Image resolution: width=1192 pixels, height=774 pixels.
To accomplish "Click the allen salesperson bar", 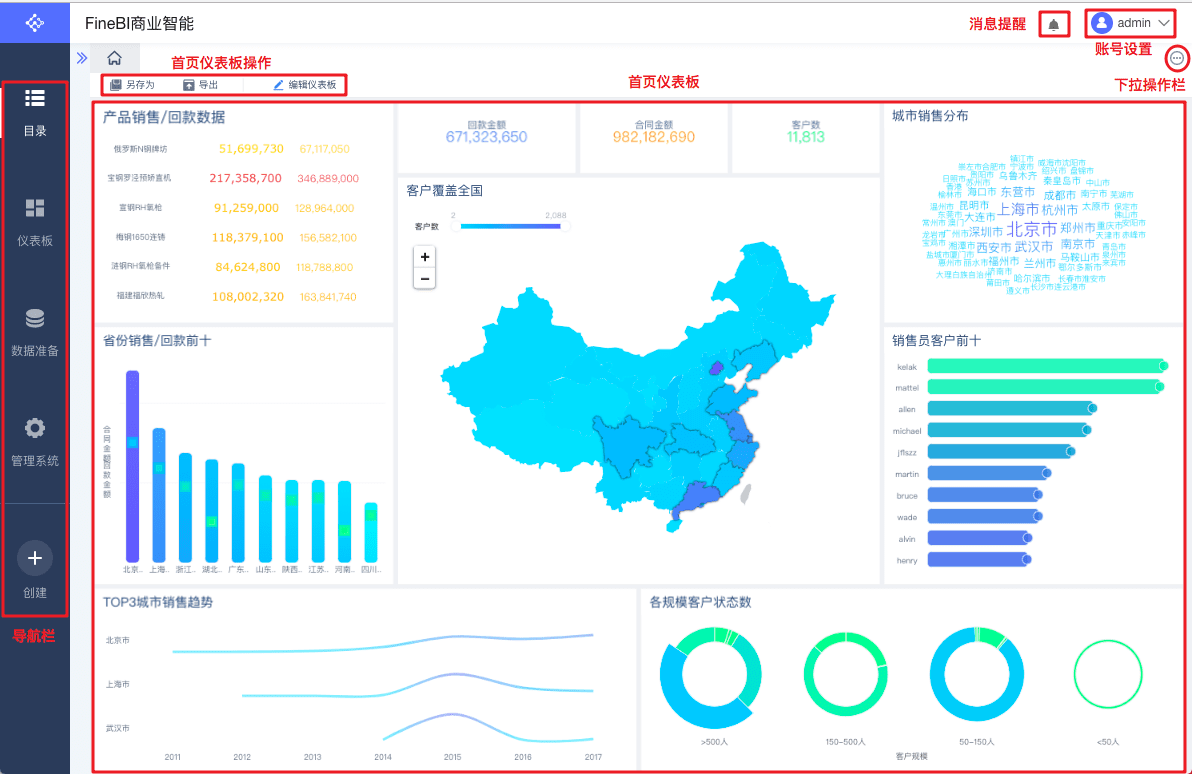I will click(x=1013, y=409).
